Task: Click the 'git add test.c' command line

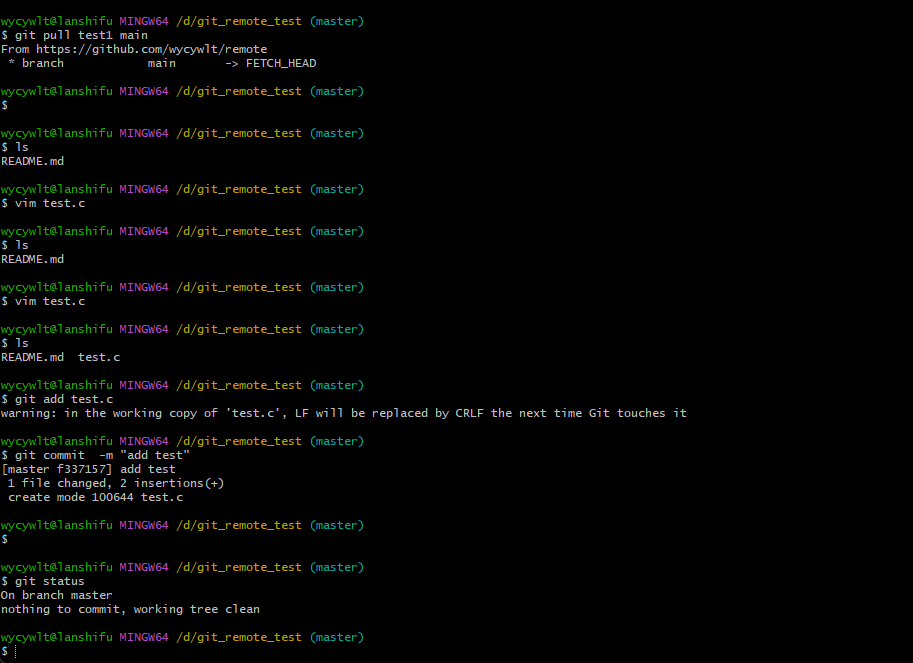Action: 57,399
